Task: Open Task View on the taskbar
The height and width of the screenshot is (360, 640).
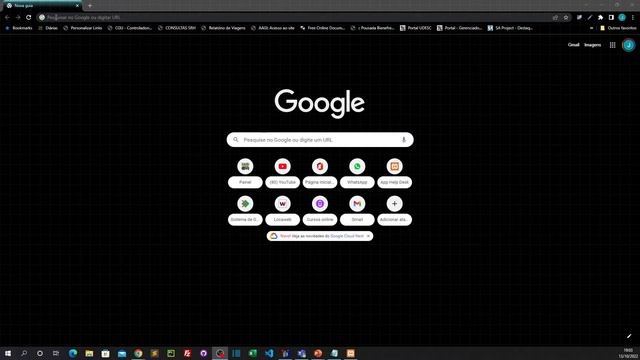Action: click(x=56, y=353)
